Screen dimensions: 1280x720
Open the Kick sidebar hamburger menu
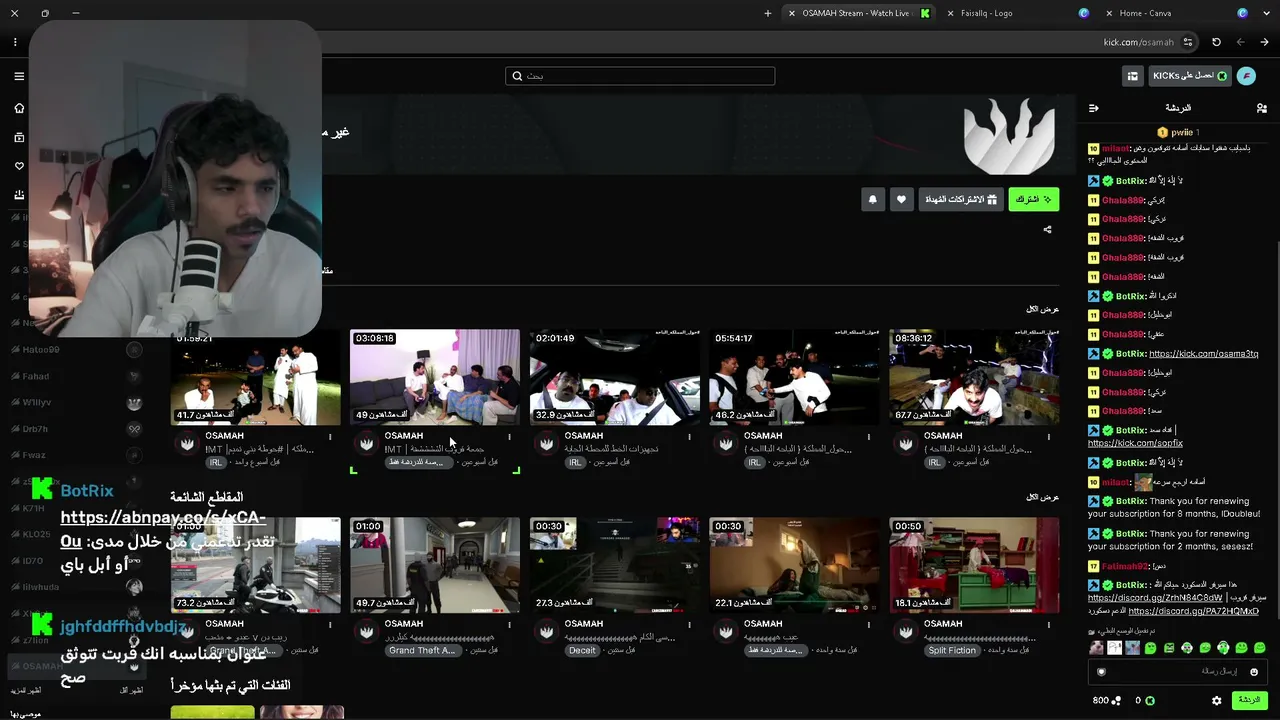click(19, 76)
